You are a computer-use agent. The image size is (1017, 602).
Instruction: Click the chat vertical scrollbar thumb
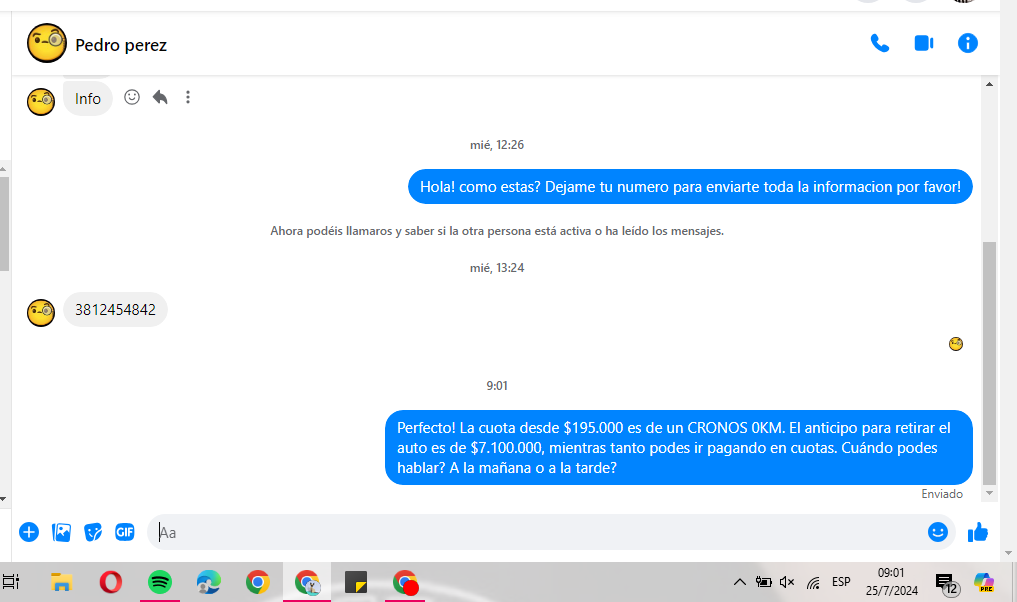989,363
